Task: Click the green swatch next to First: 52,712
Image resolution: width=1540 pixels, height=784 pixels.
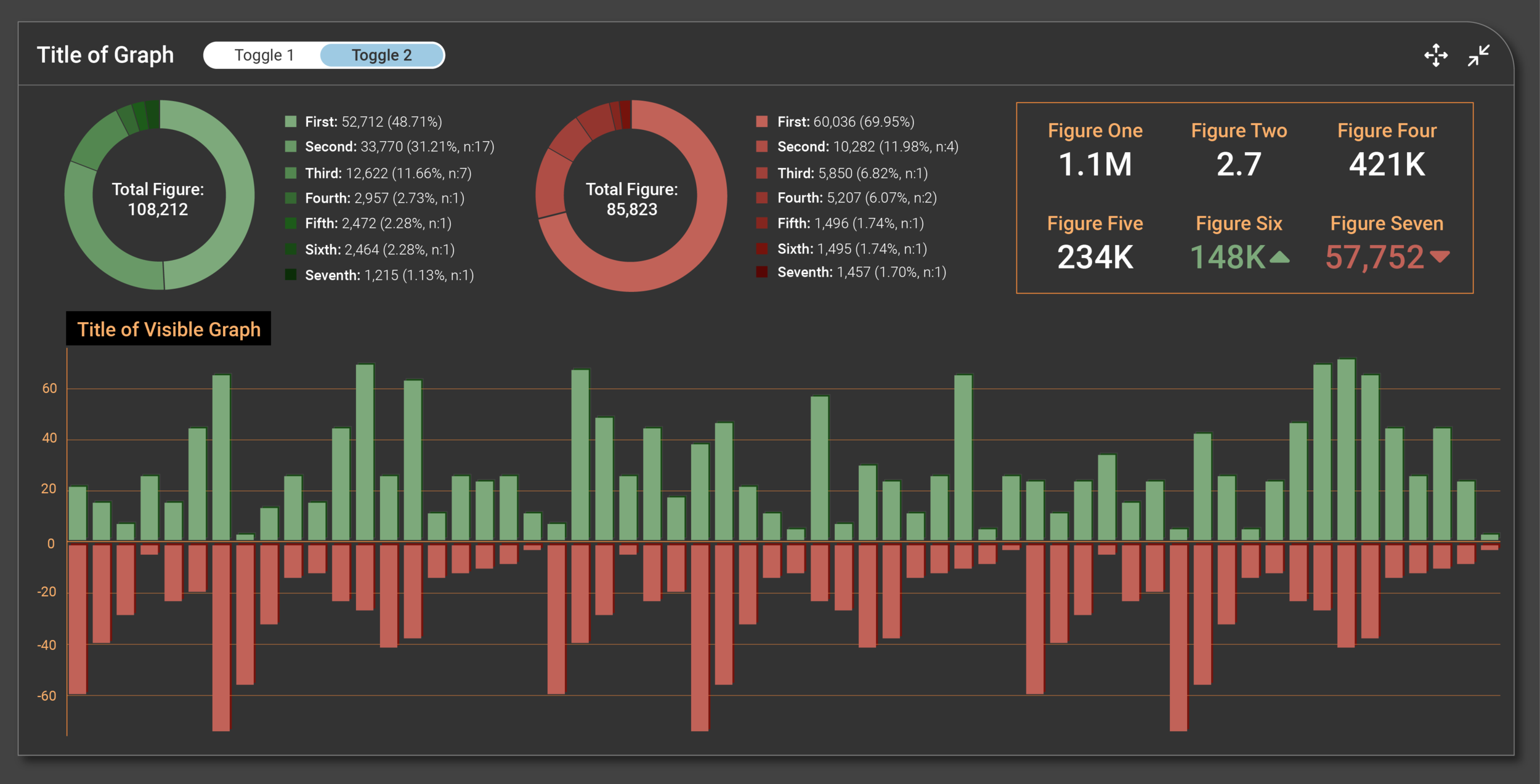Action: tap(291, 121)
